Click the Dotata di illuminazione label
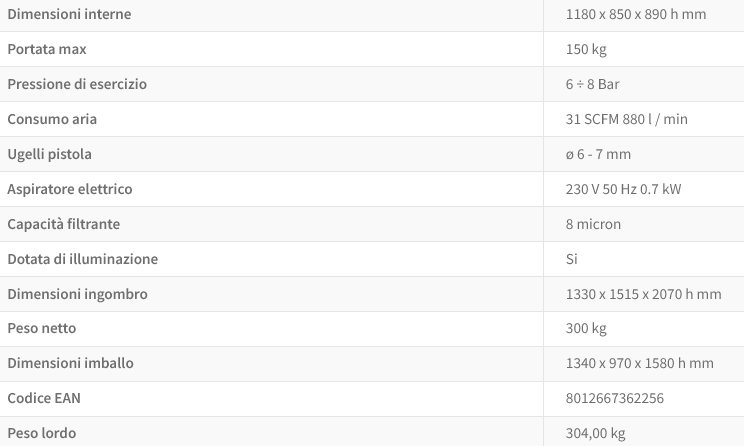The width and height of the screenshot is (744, 446). coord(82,259)
